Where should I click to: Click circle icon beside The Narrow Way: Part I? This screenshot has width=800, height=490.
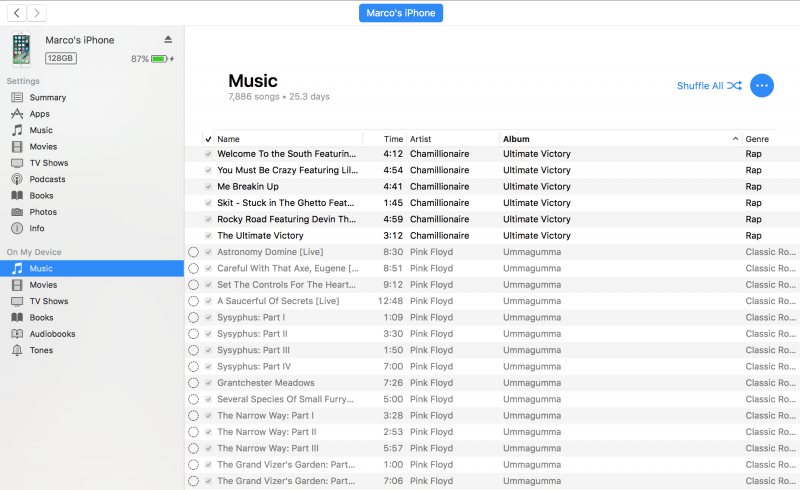(x=193, y=415)
